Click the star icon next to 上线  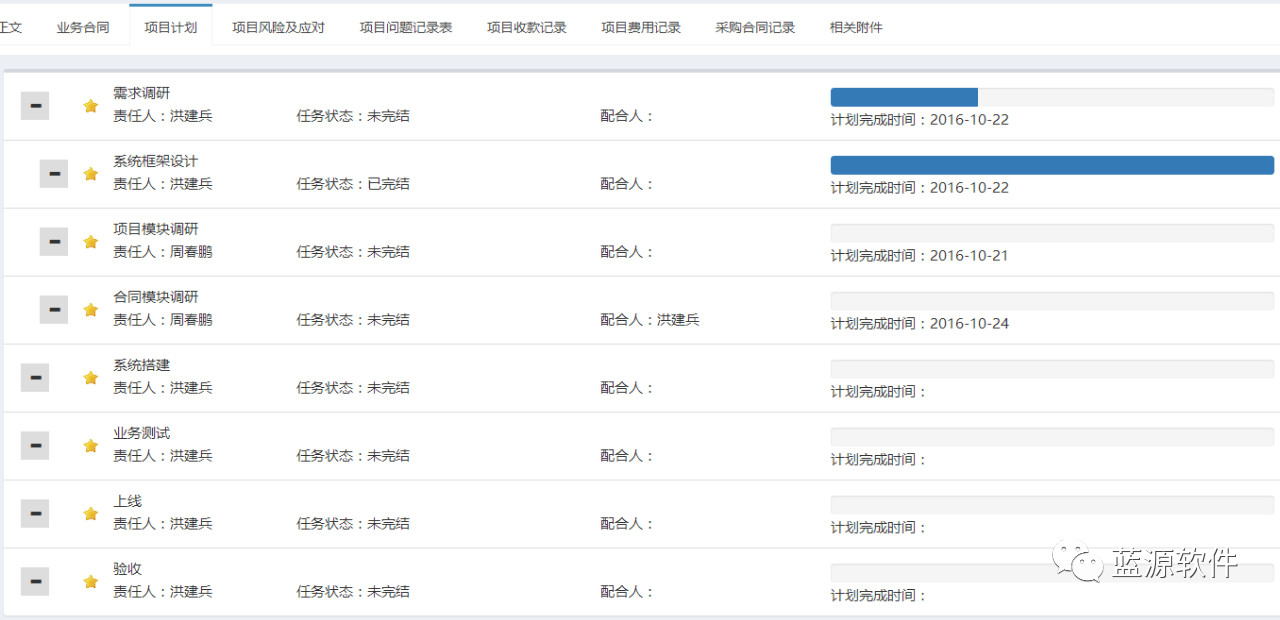[91, 514]
